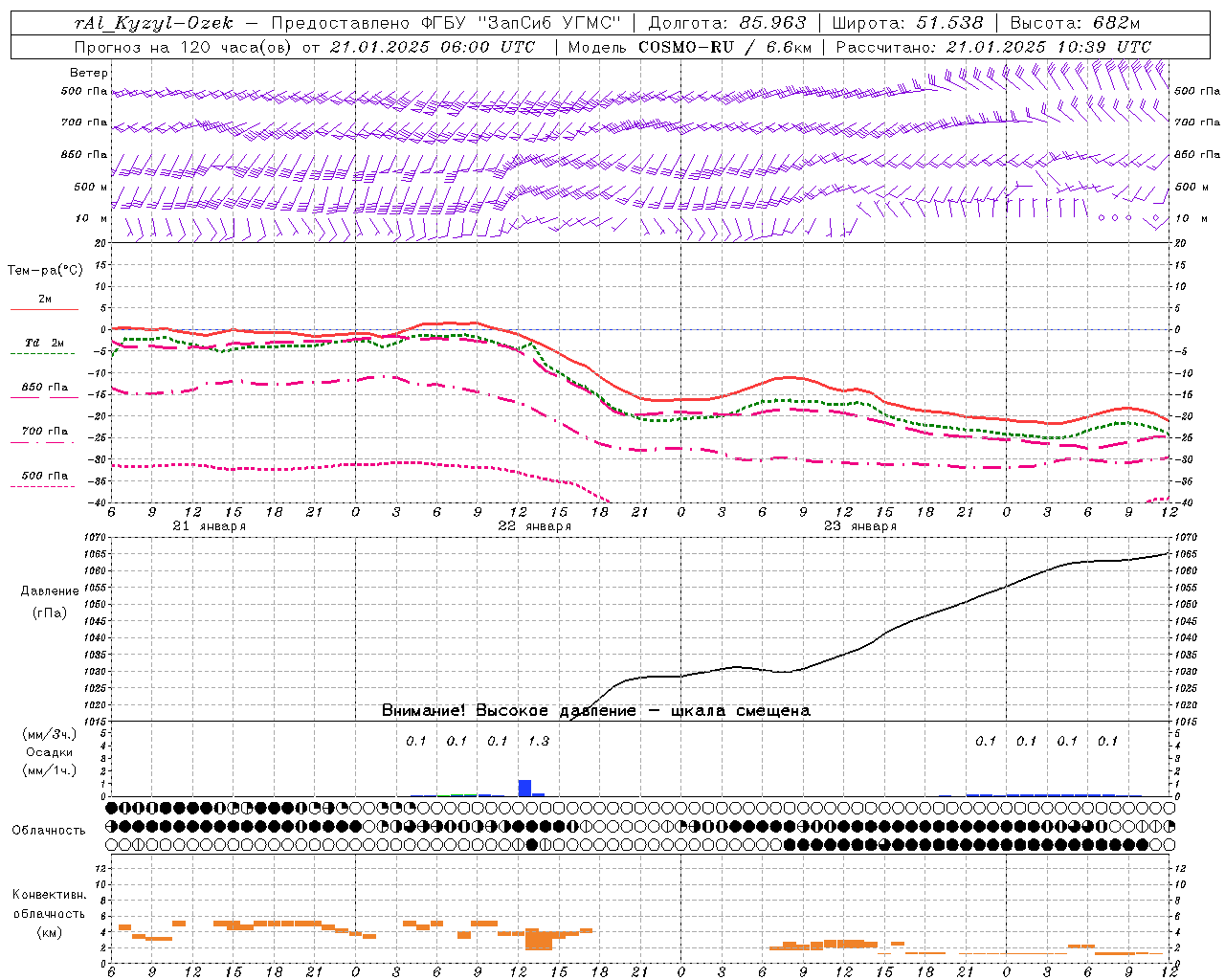Image resolution: width=1225 pixels, height=980 pixels.
Task: Click the -40 value on right temperature axis
Action: click(1184, 503)
